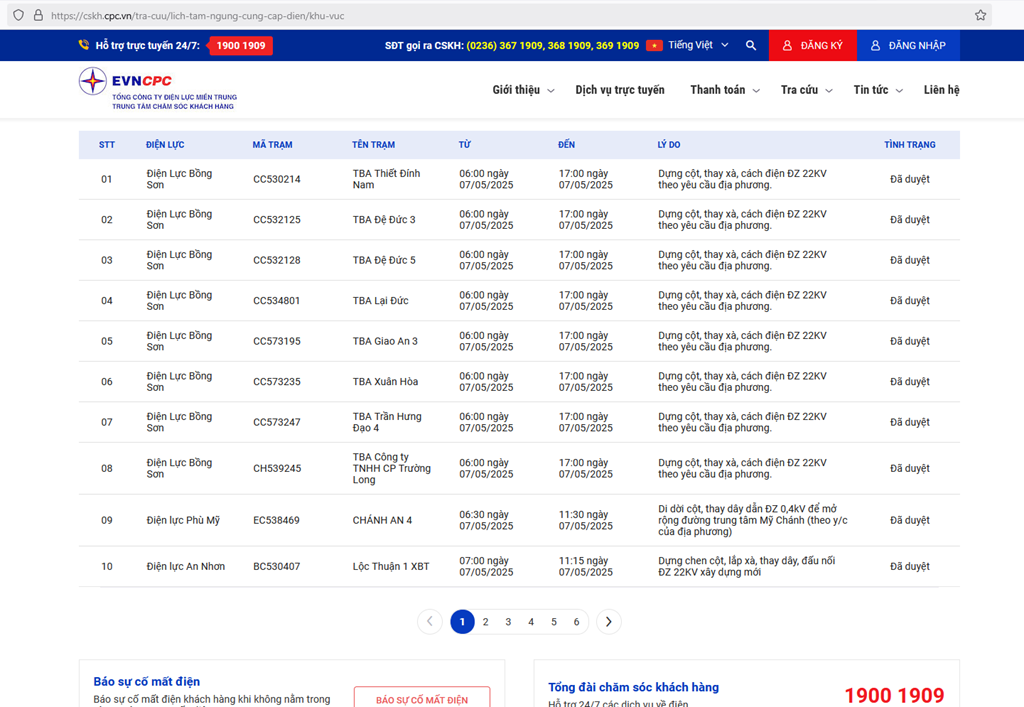Open Dịch vụ trực tuyến menu item
This screenshot has width=1024, height=707.
[619, 90]
